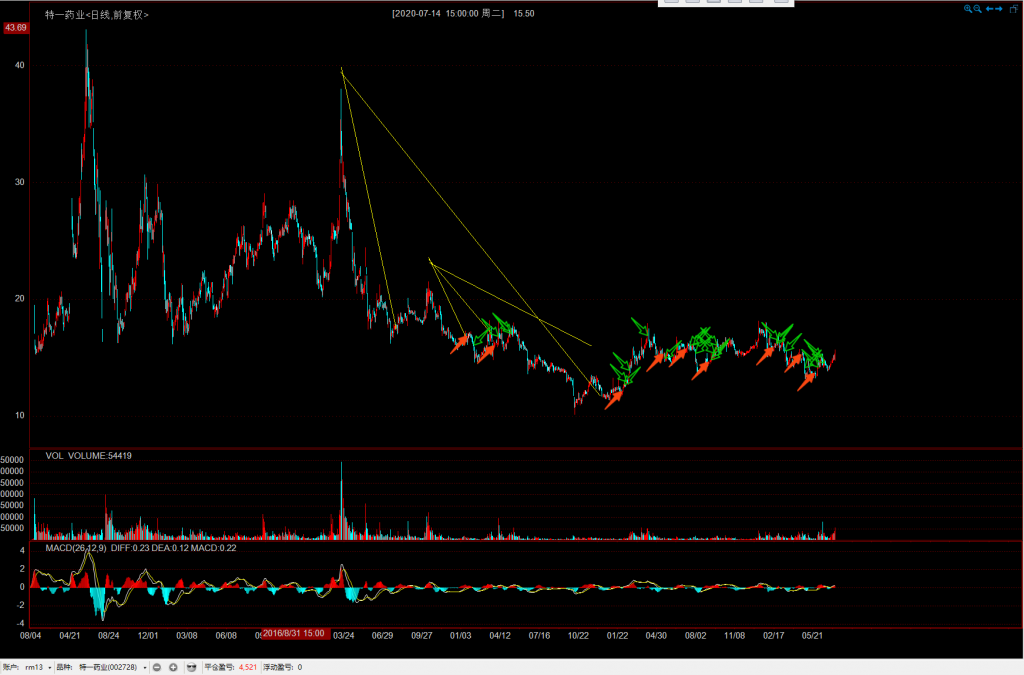Click the zoom in magnifier icon
This screenshot has width=1024, height=675.
click(968, 9)
